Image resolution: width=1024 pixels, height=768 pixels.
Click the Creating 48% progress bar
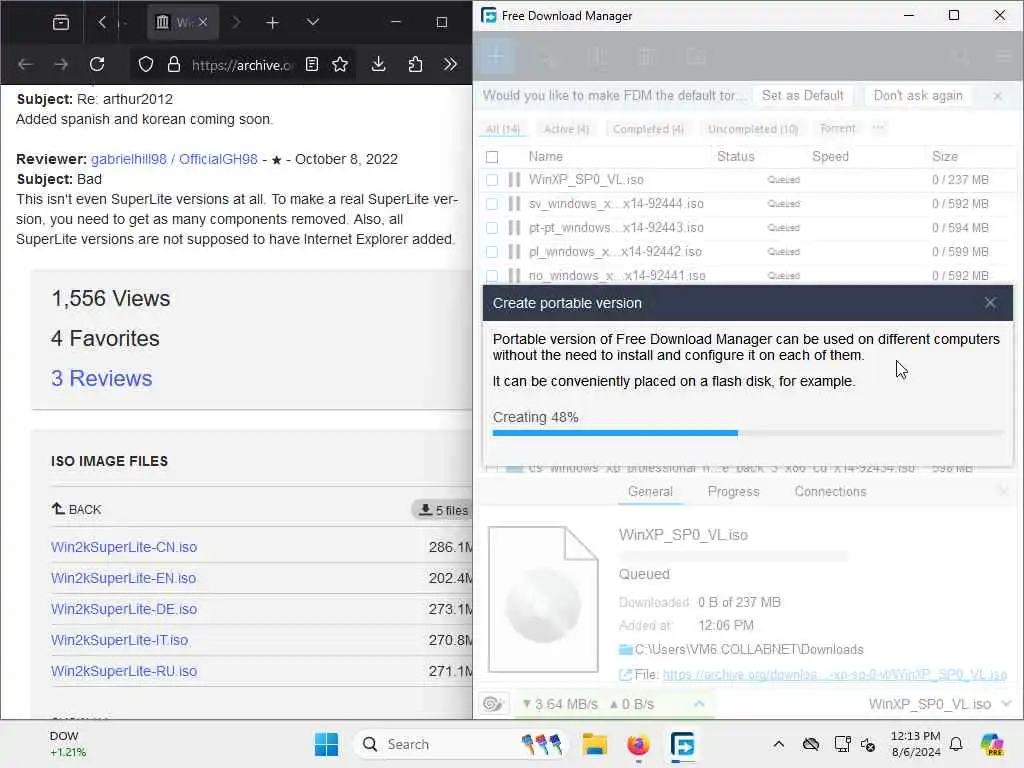point(748,433)
